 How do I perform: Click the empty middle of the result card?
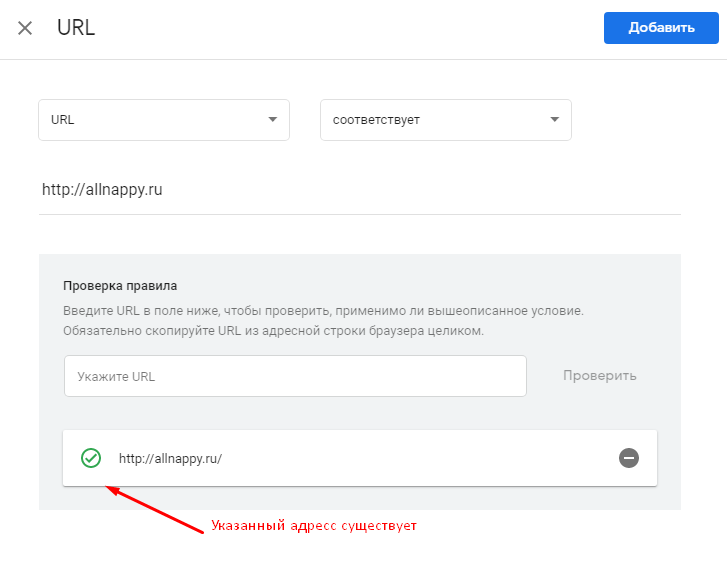pyautogui.click(x=420, y=459)
